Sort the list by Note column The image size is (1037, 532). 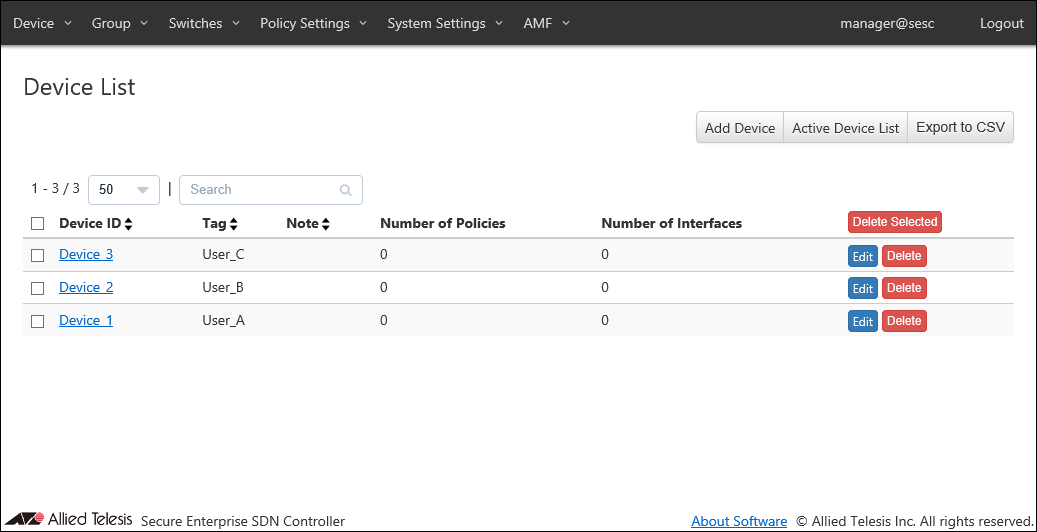(326, 224)
